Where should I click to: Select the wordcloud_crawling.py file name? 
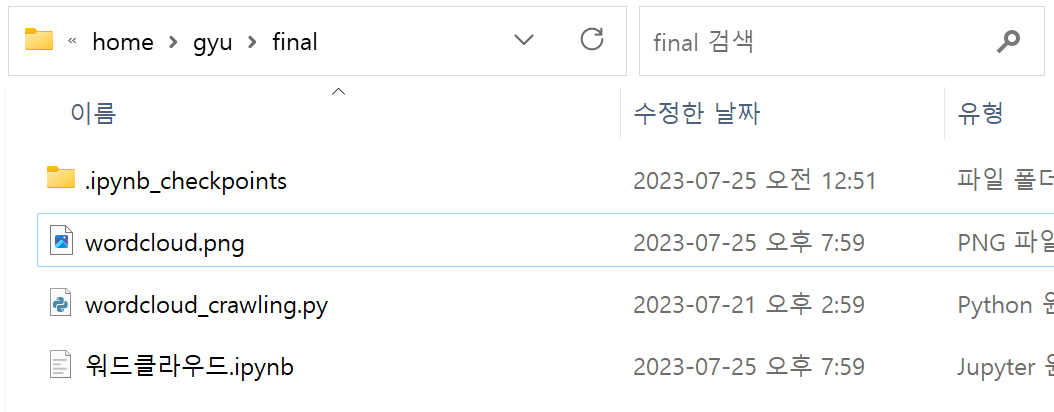click(x=206, y=306)
